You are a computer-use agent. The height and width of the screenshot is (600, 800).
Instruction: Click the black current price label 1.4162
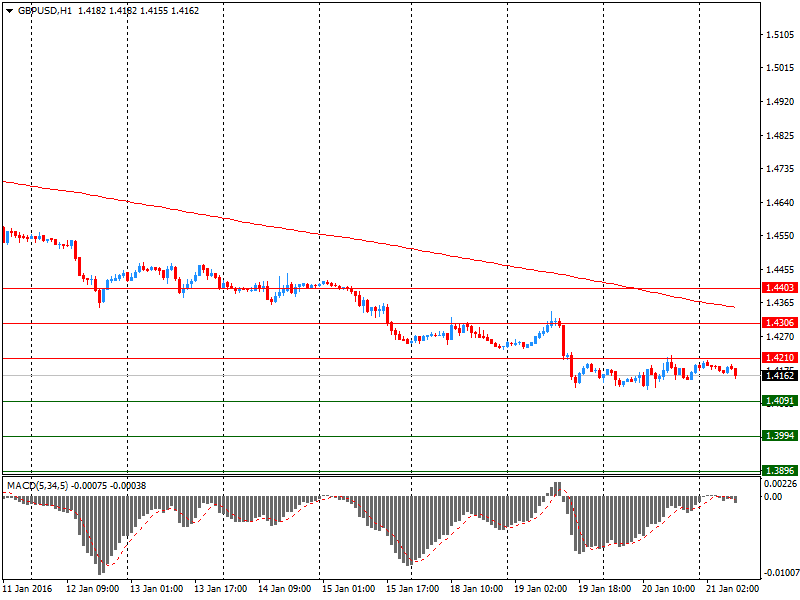pyautogui.click(x=780, y=376)
